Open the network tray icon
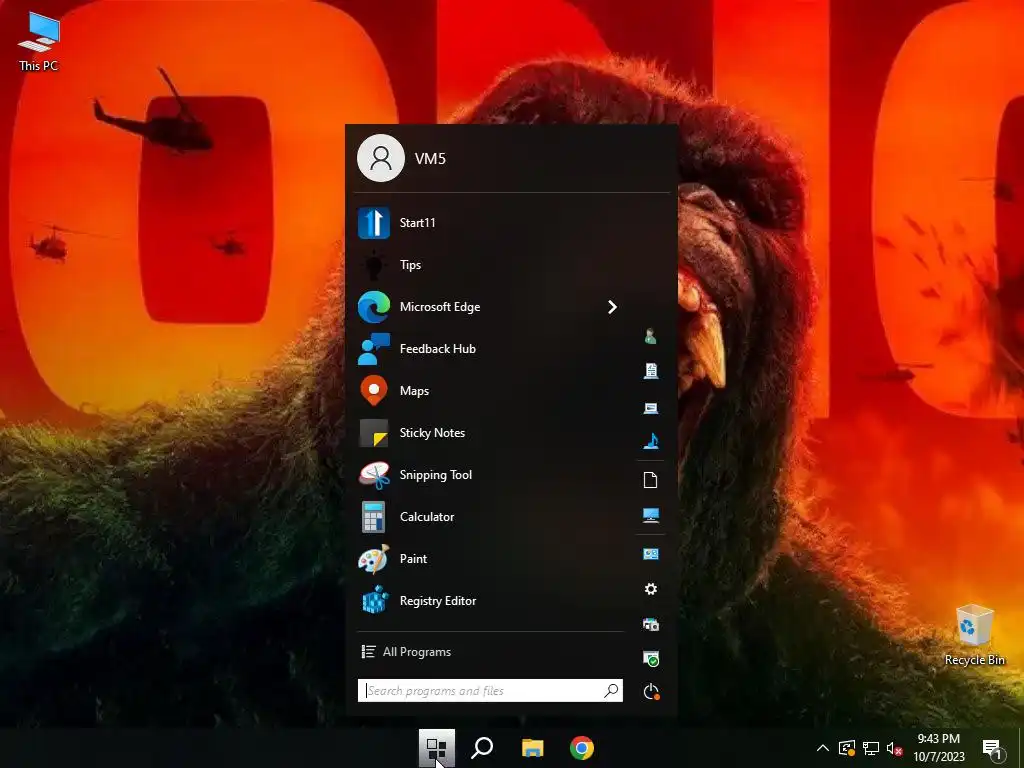 [871, 748]
